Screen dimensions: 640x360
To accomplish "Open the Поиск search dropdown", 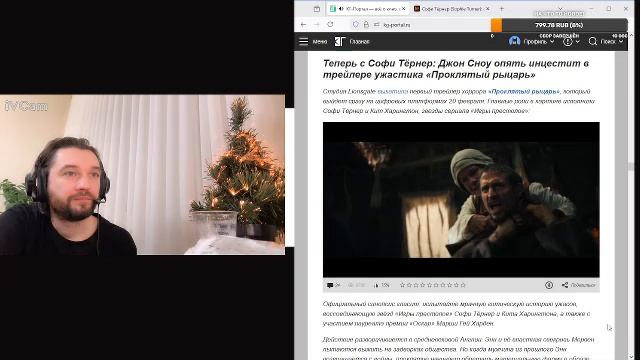I will point(611,42).
